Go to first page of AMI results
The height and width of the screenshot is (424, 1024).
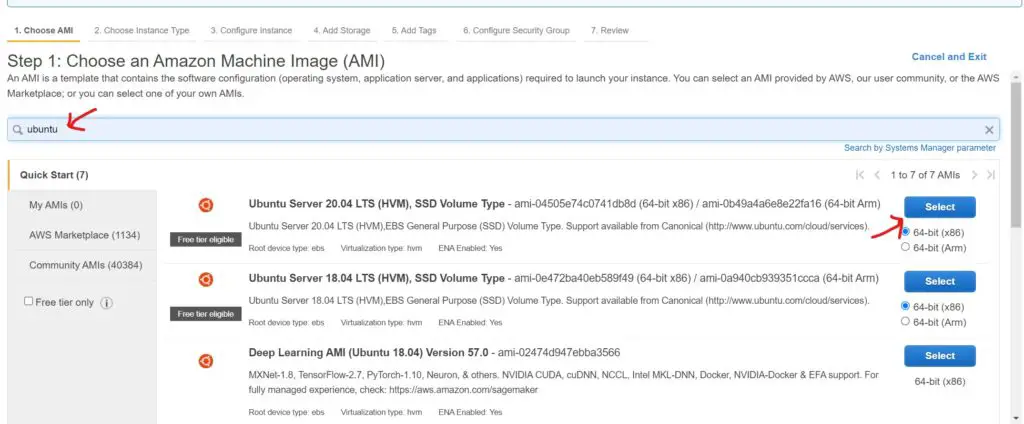pyautogui.click(x=860, y=175)
